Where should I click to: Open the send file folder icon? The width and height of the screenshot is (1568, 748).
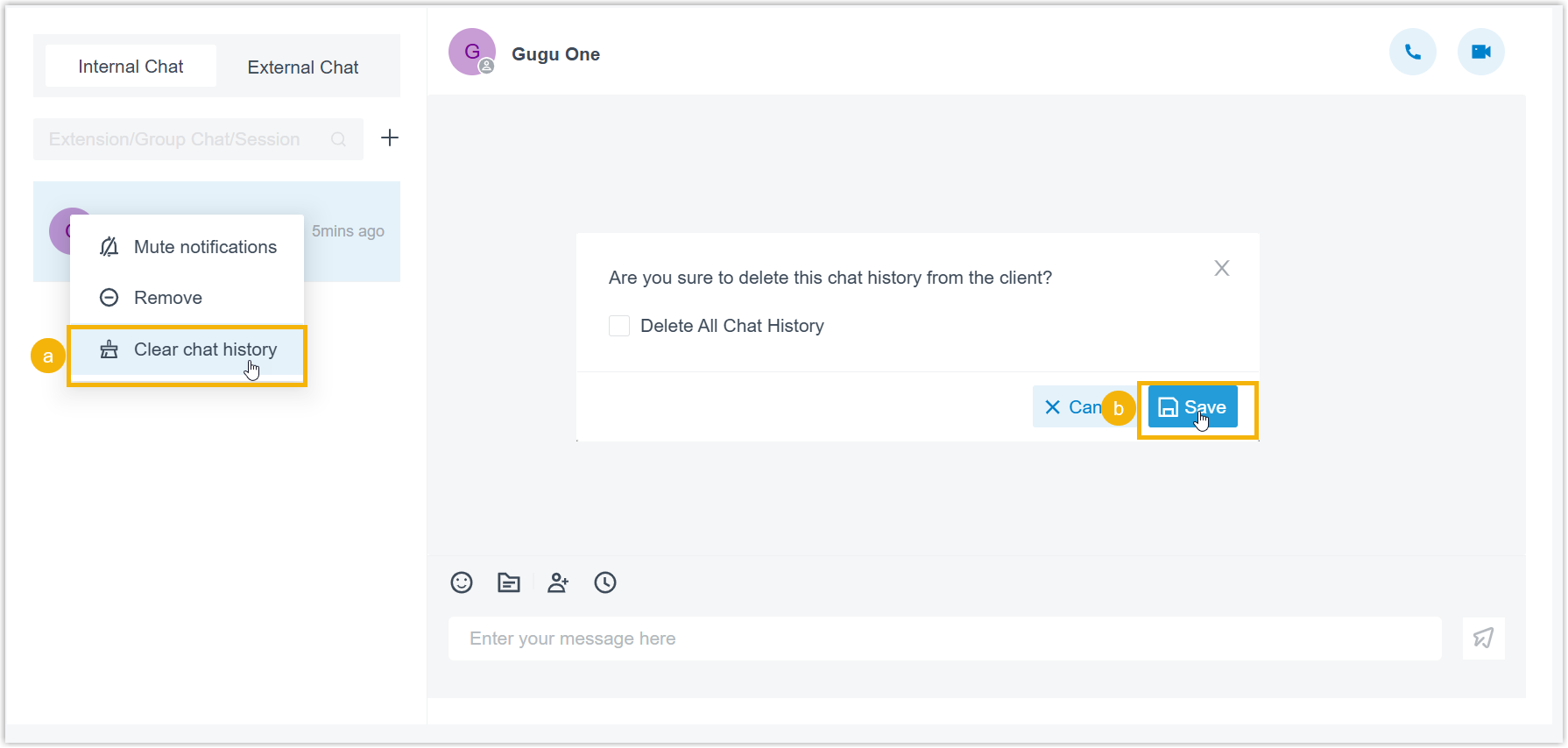(509, 582)
